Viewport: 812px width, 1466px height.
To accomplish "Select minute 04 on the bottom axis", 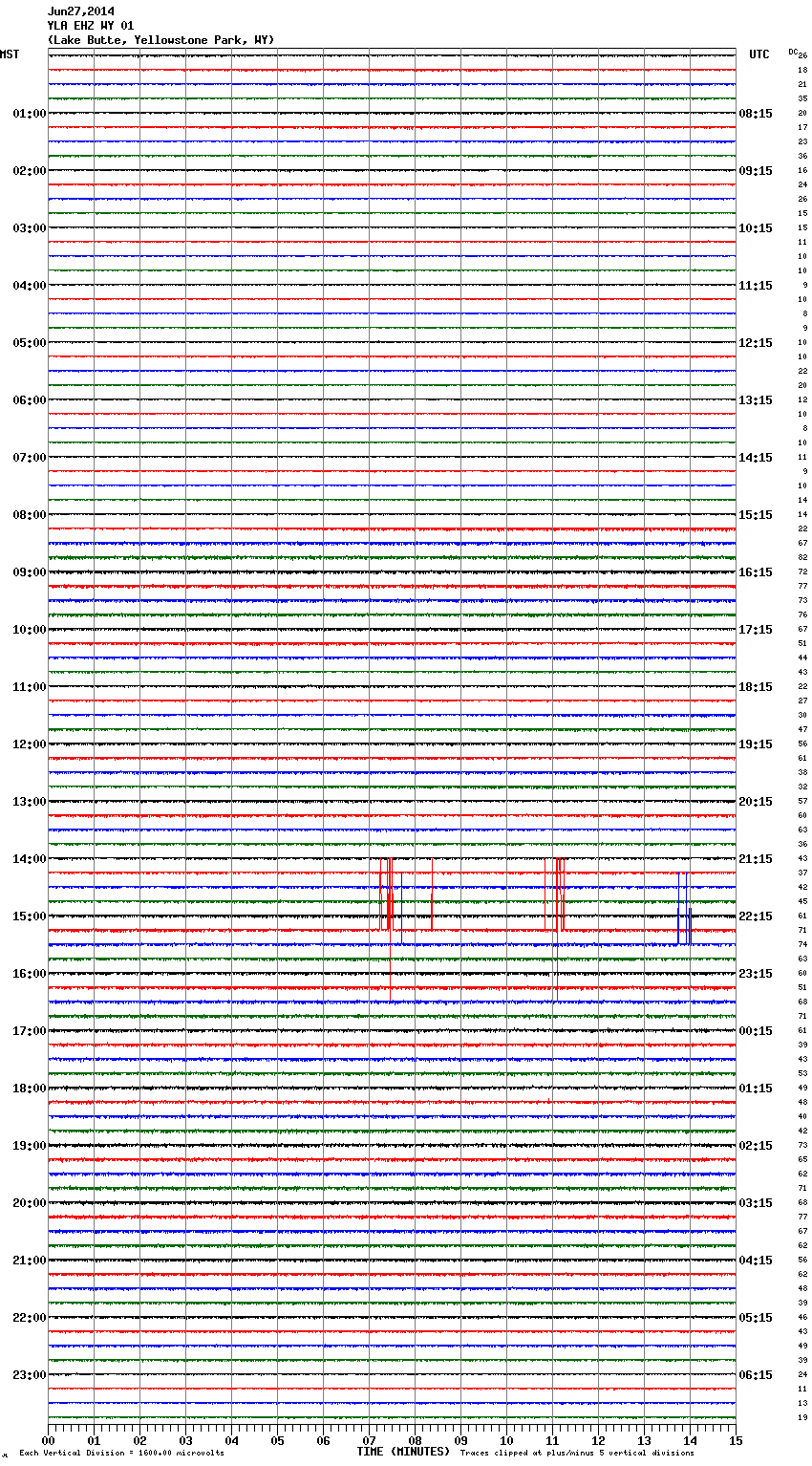I will 231,1441.
